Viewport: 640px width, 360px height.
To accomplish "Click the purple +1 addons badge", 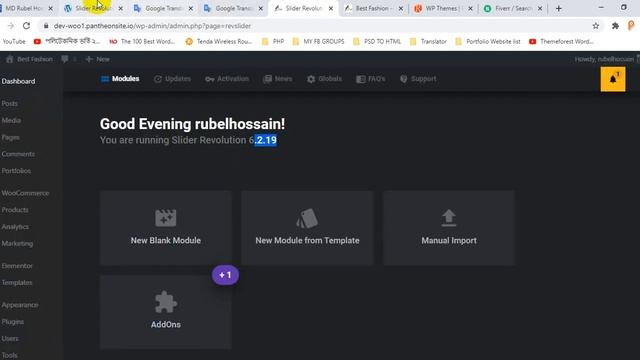I will [x=225, y=275].
